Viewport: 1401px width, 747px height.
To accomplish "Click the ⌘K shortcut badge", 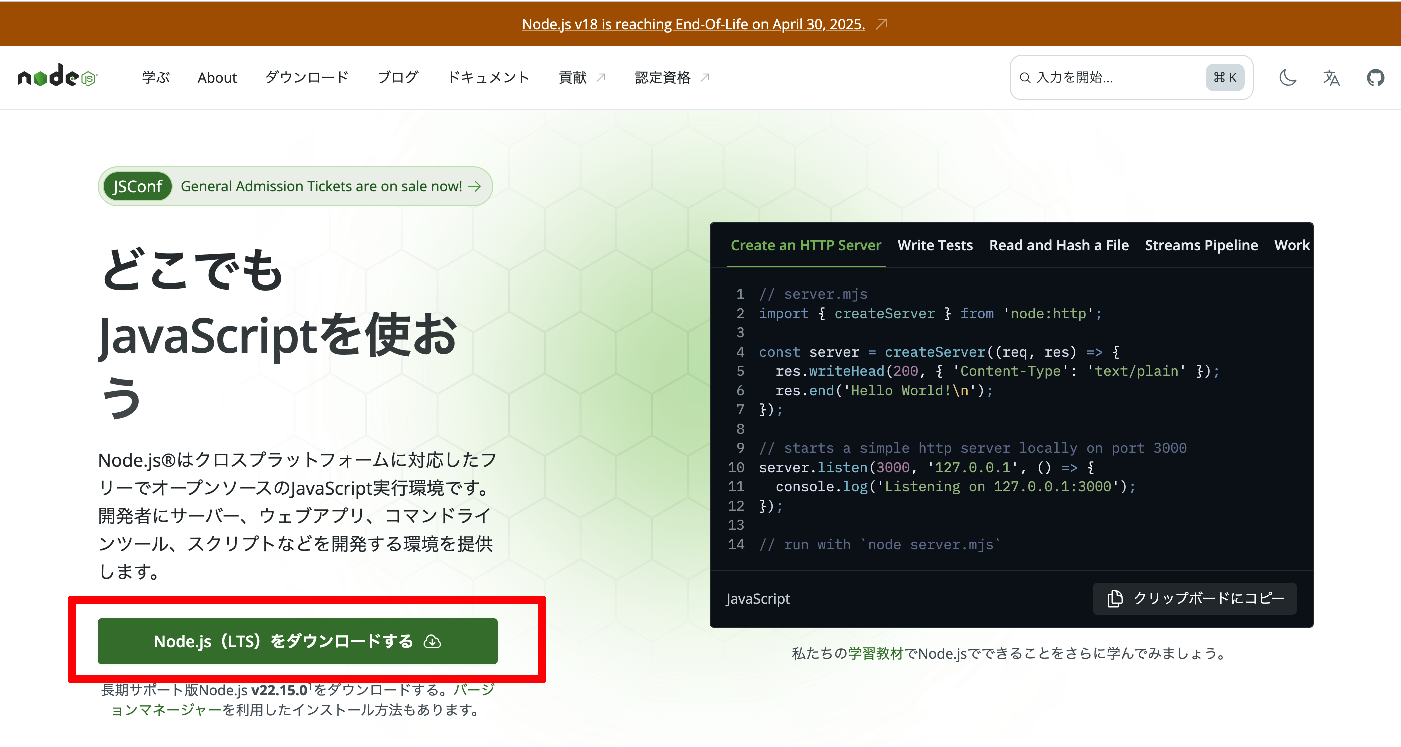I will pos(1225,78).
